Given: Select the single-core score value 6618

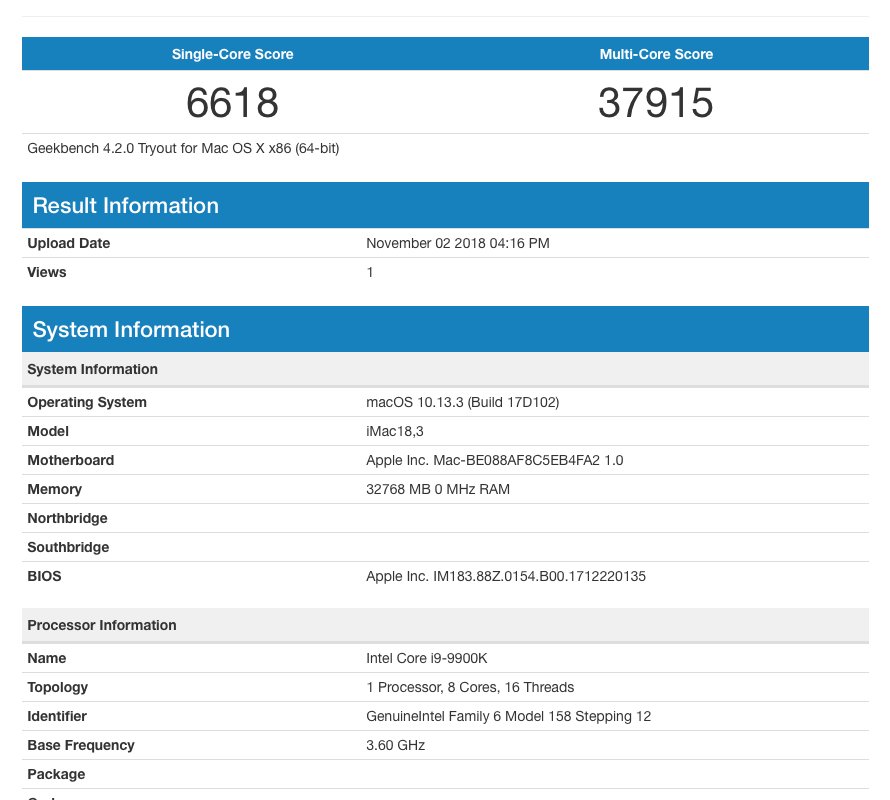Looking at the screenshot, I should (x=232, y=103).
